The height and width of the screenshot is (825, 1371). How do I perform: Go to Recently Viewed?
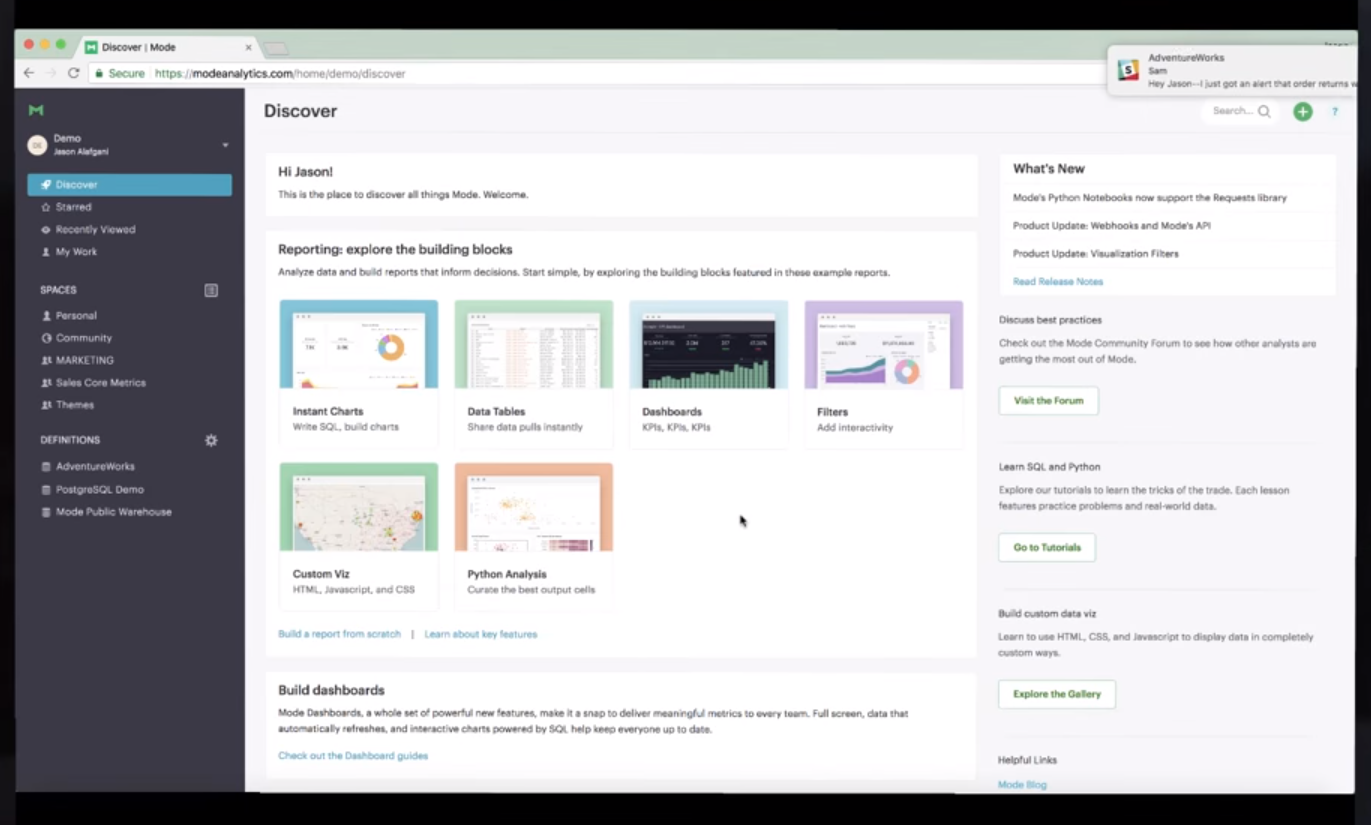click(x=95, y=229)
